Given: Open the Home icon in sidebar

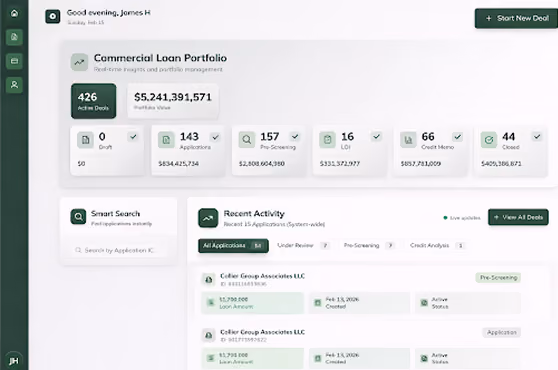Looking at the screenshot, I should 14,13.
